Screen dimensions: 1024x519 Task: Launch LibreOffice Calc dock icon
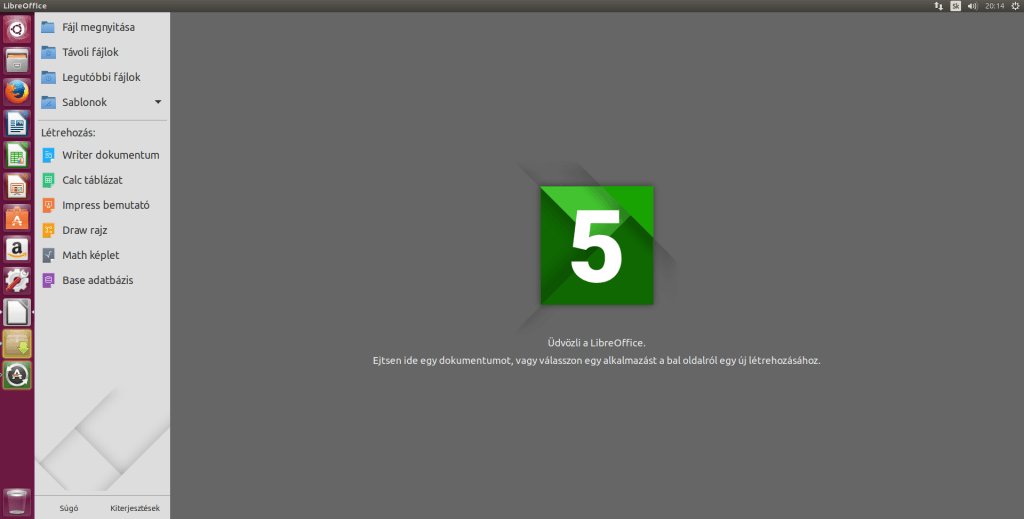click(x=17, y=155)
